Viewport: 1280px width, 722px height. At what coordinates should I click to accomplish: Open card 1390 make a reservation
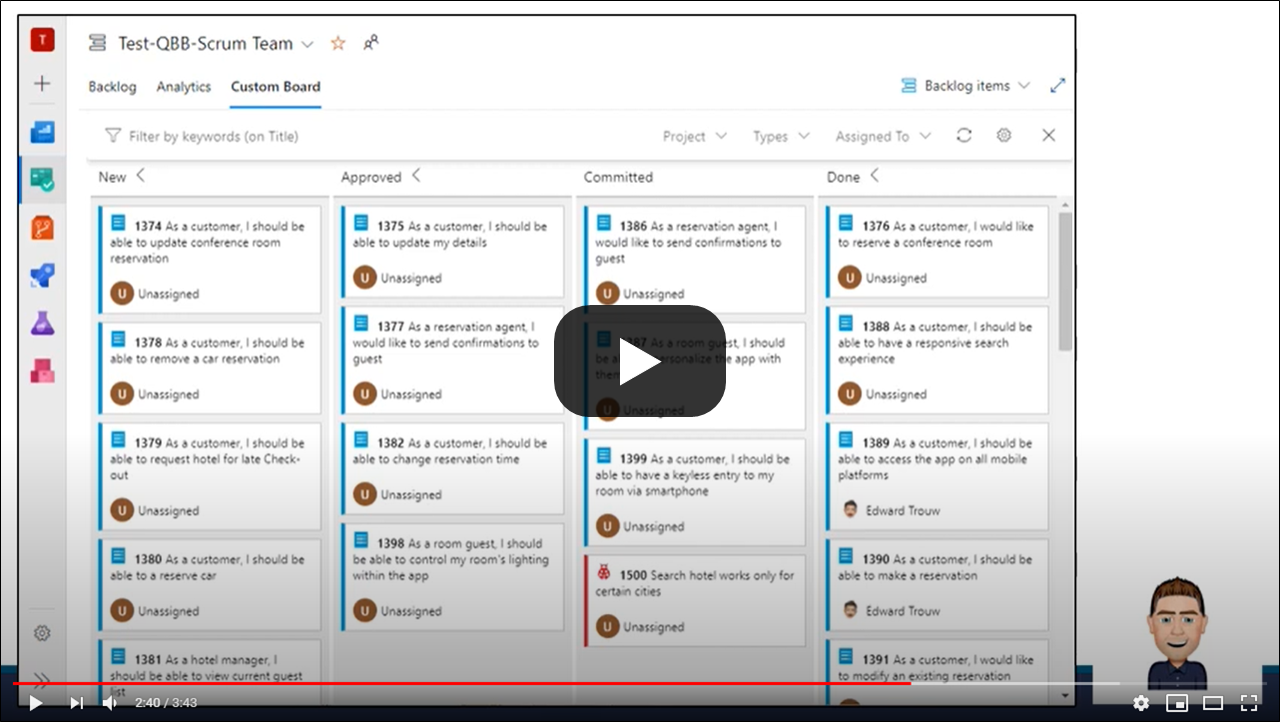(x=937, y=585)
